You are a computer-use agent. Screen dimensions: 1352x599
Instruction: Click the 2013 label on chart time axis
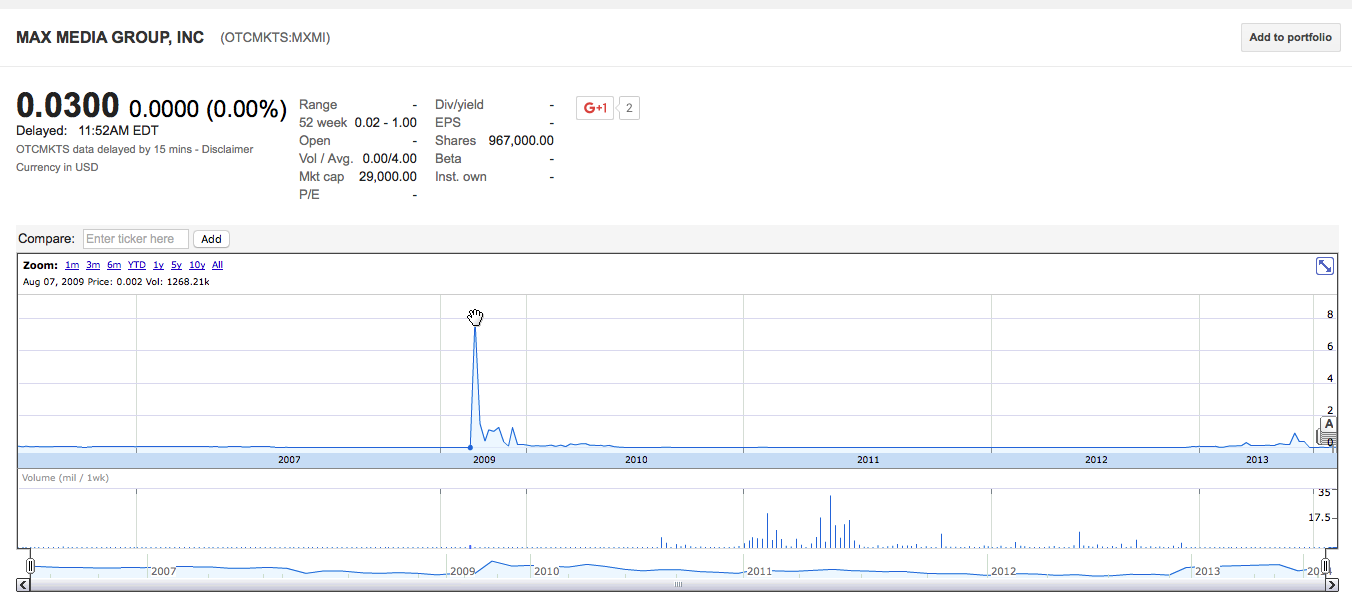click(x=1257, y=460)
